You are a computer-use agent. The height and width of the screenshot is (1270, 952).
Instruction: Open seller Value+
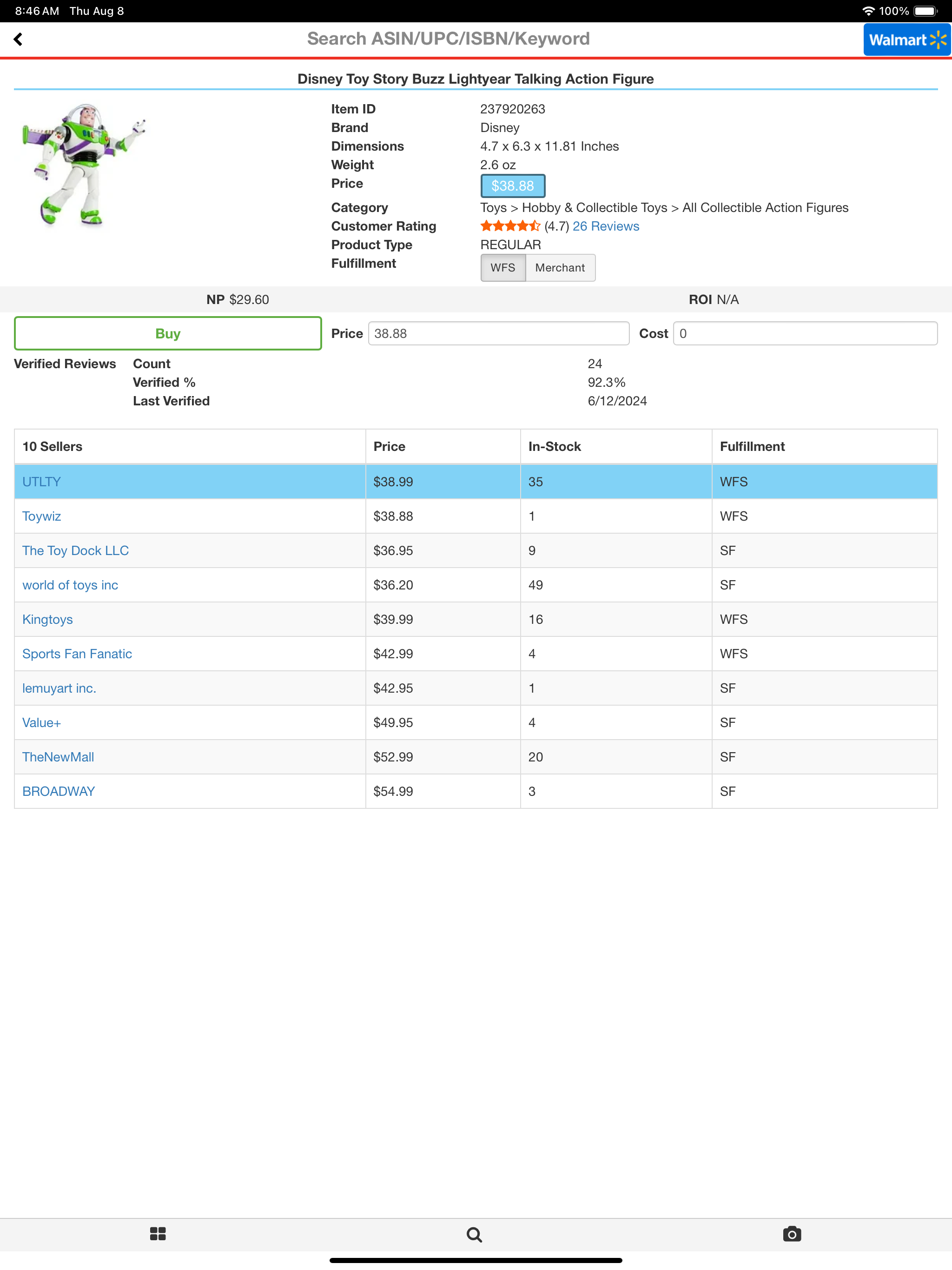41,723
